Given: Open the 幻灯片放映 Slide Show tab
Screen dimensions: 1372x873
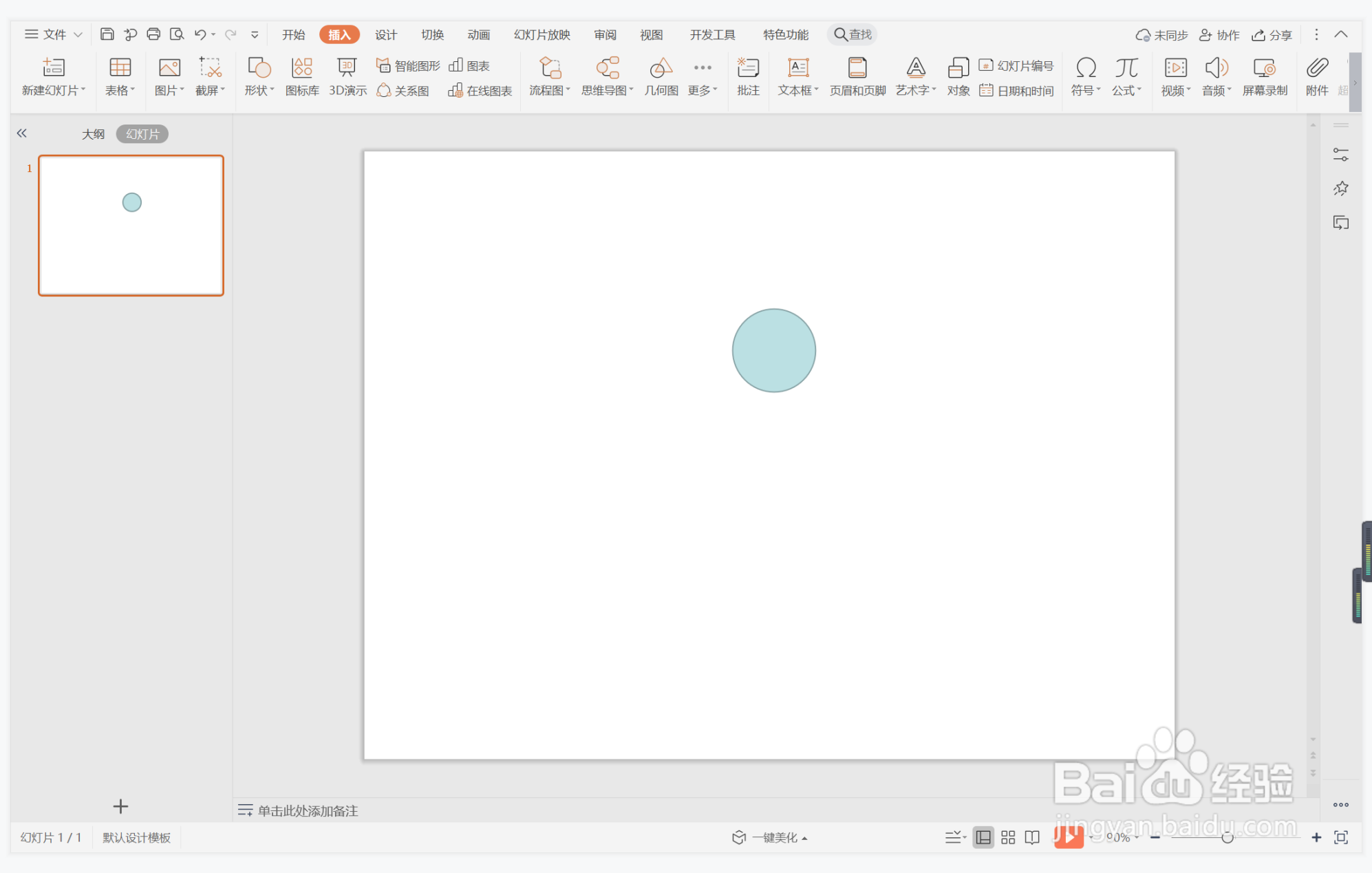Looking at the screenshot, I should coord(542,34).
